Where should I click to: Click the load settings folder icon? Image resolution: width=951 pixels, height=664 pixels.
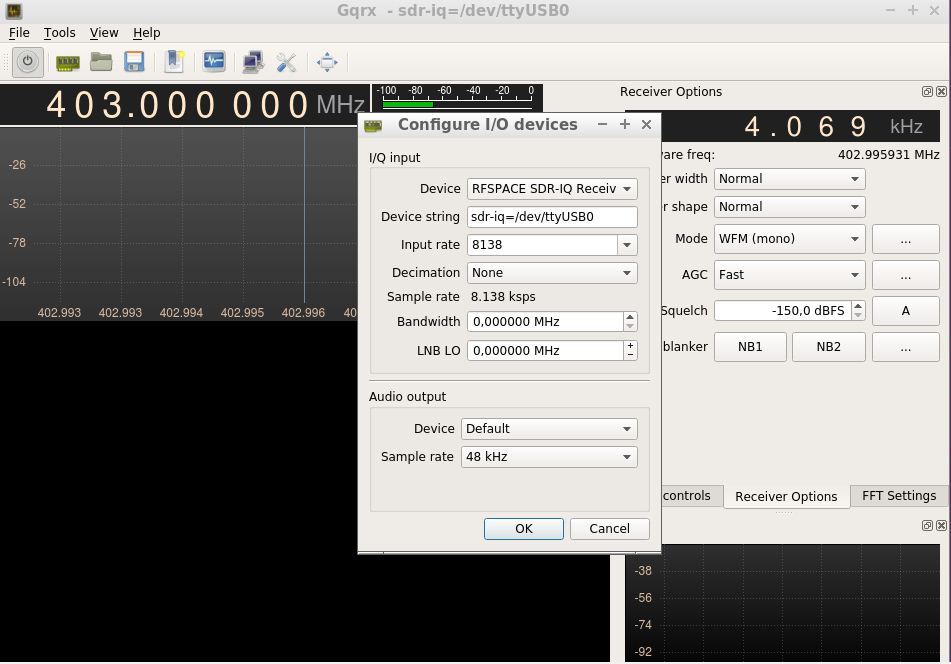[101, 62]
